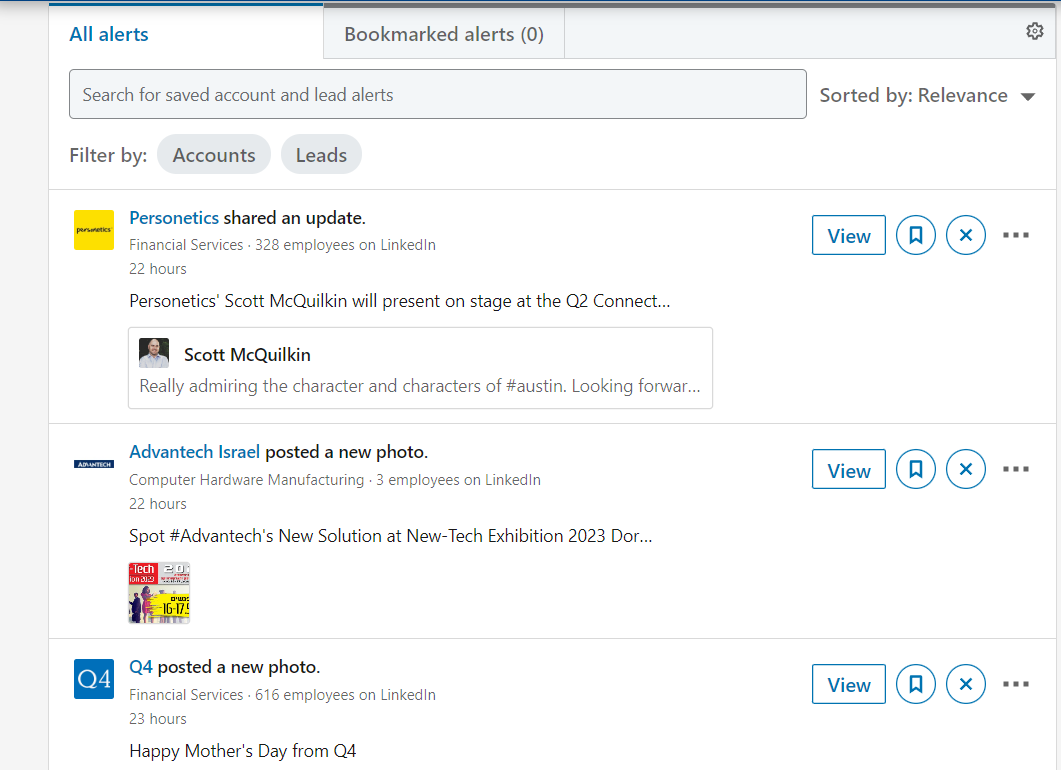Focus the saved account and lead alerts search field
Screen dimensions: 1061x770
pyautogui.click(x=438, y=94)
